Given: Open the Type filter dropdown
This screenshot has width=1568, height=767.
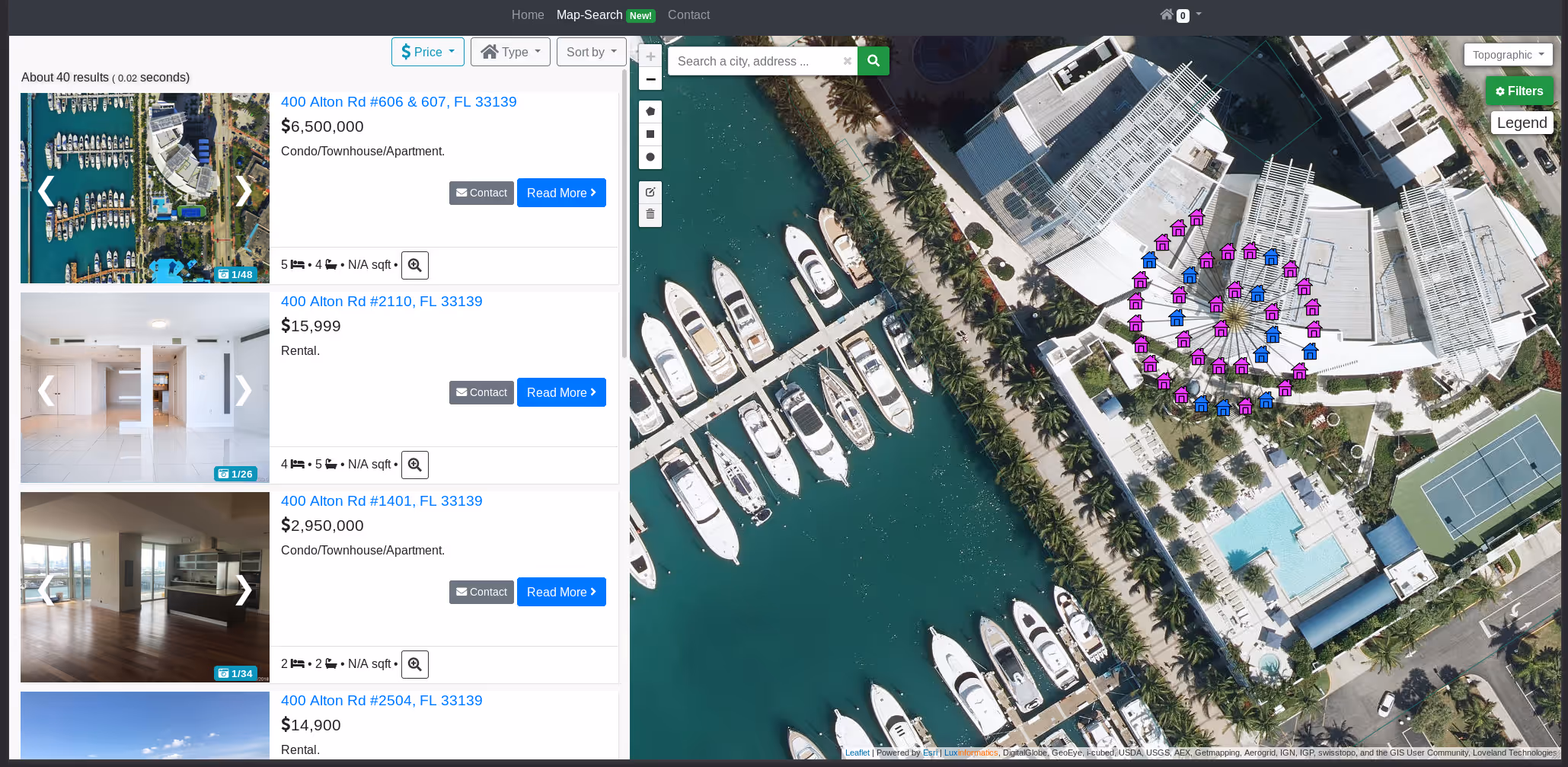Looking at the screenshot, I should 510,52.
